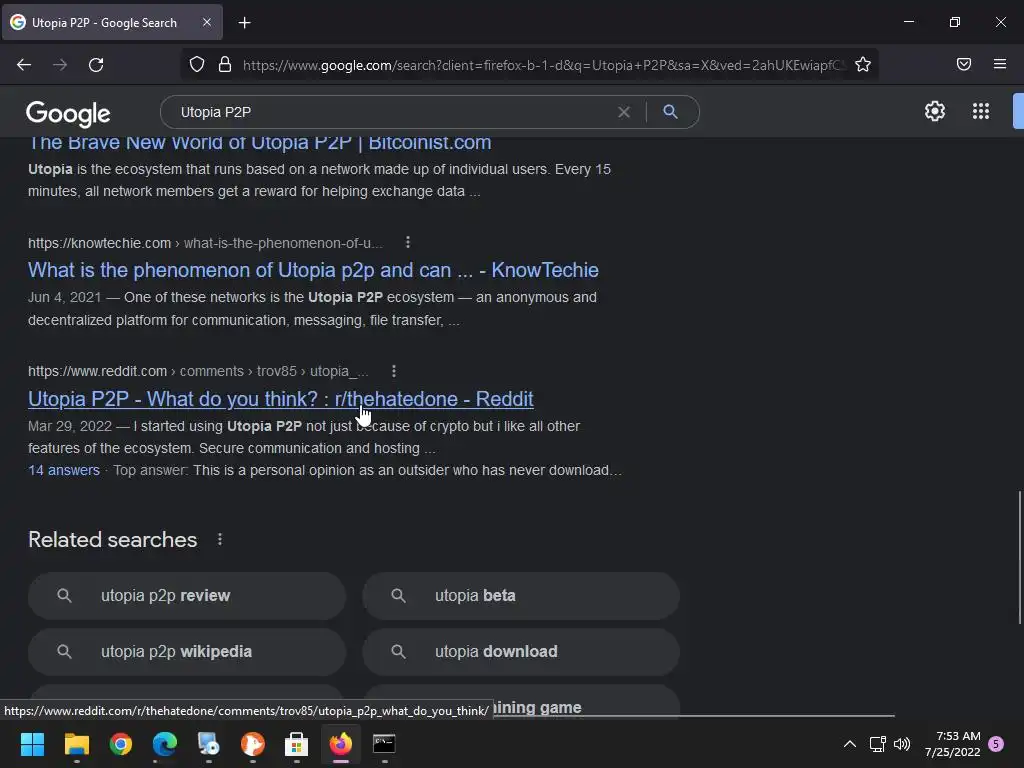Open the Bitcoinist.com Utopia P2P result
This screenshot has width=1024, height=768.
click(x=259, y=142)
